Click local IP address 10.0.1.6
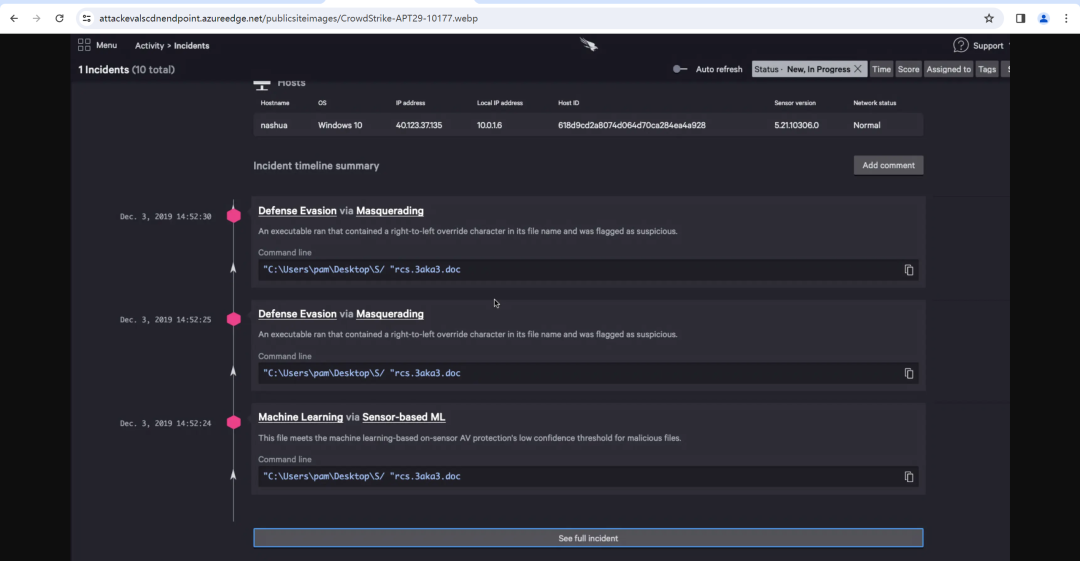This screenshot has width=1080, height=561. (489, 125)
